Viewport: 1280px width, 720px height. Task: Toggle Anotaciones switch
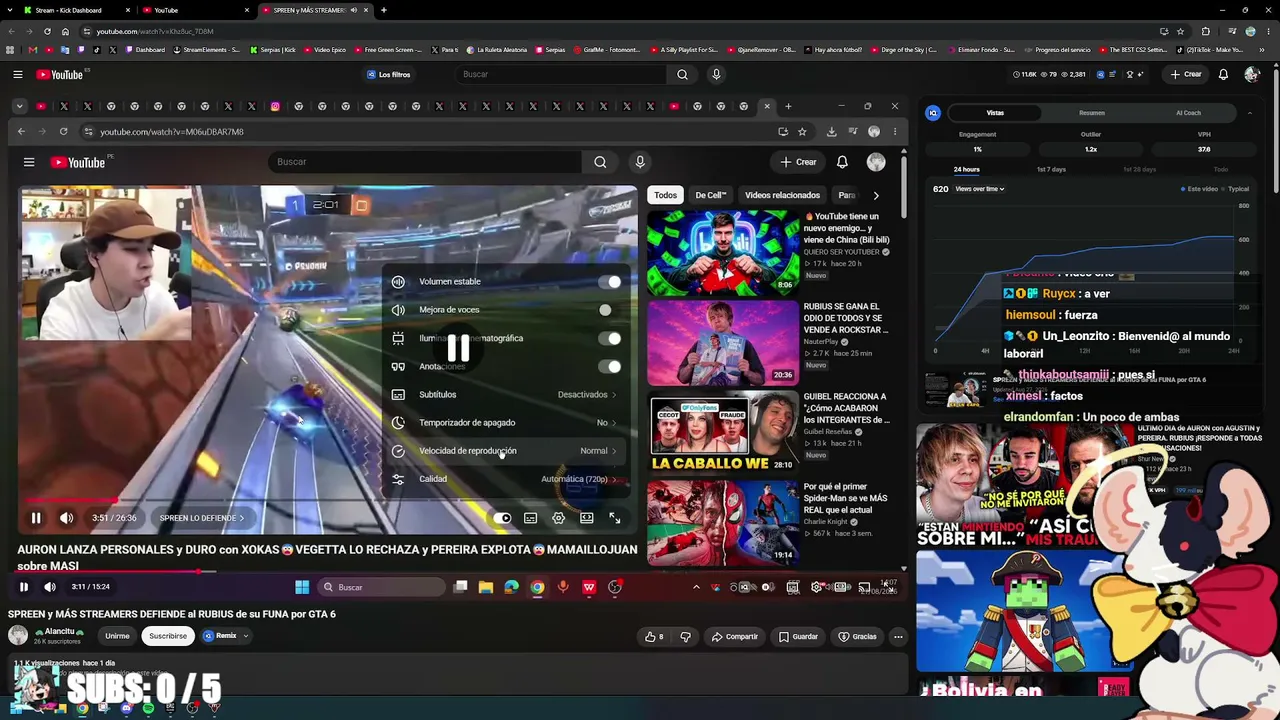click(609, 366)
